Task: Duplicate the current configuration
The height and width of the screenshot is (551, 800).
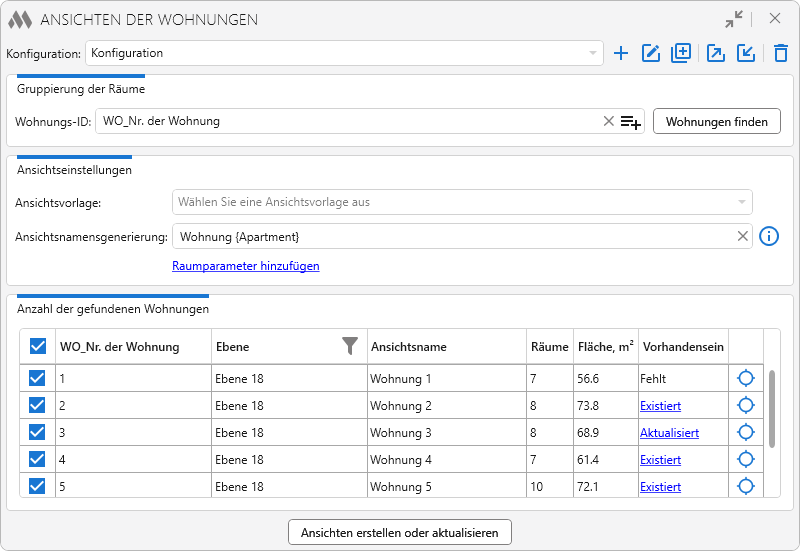Action: point(681,53)
